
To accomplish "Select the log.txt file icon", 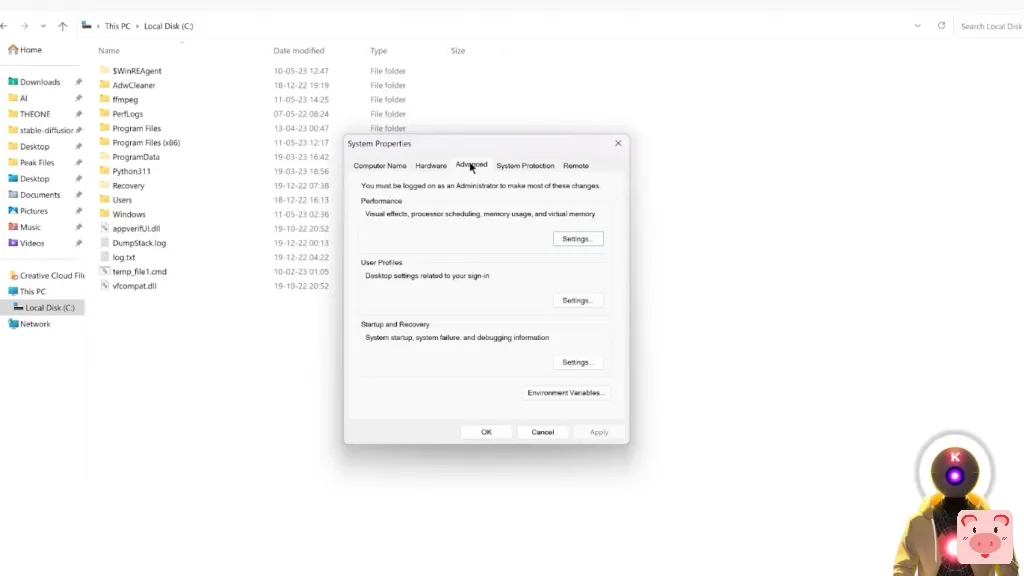I will point(104,257).
